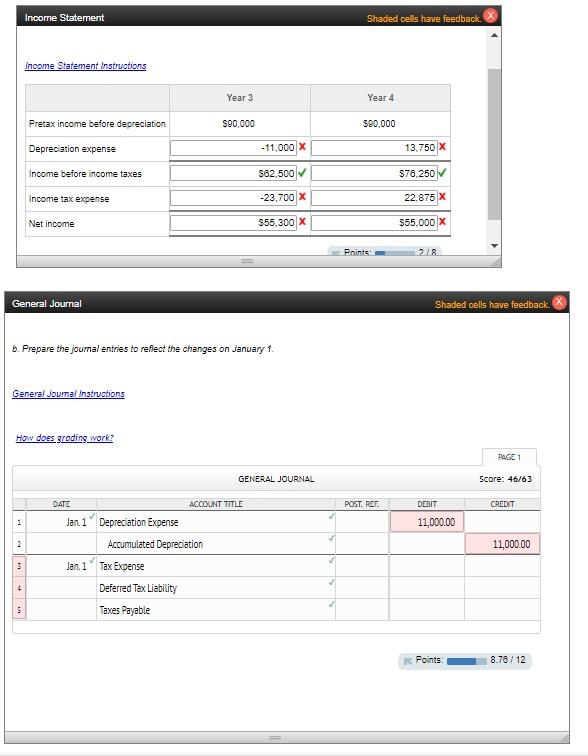Screen dimensions: 588x756
Task: Click credit cell for Deferred Tax Liability row
Action: 502,588
